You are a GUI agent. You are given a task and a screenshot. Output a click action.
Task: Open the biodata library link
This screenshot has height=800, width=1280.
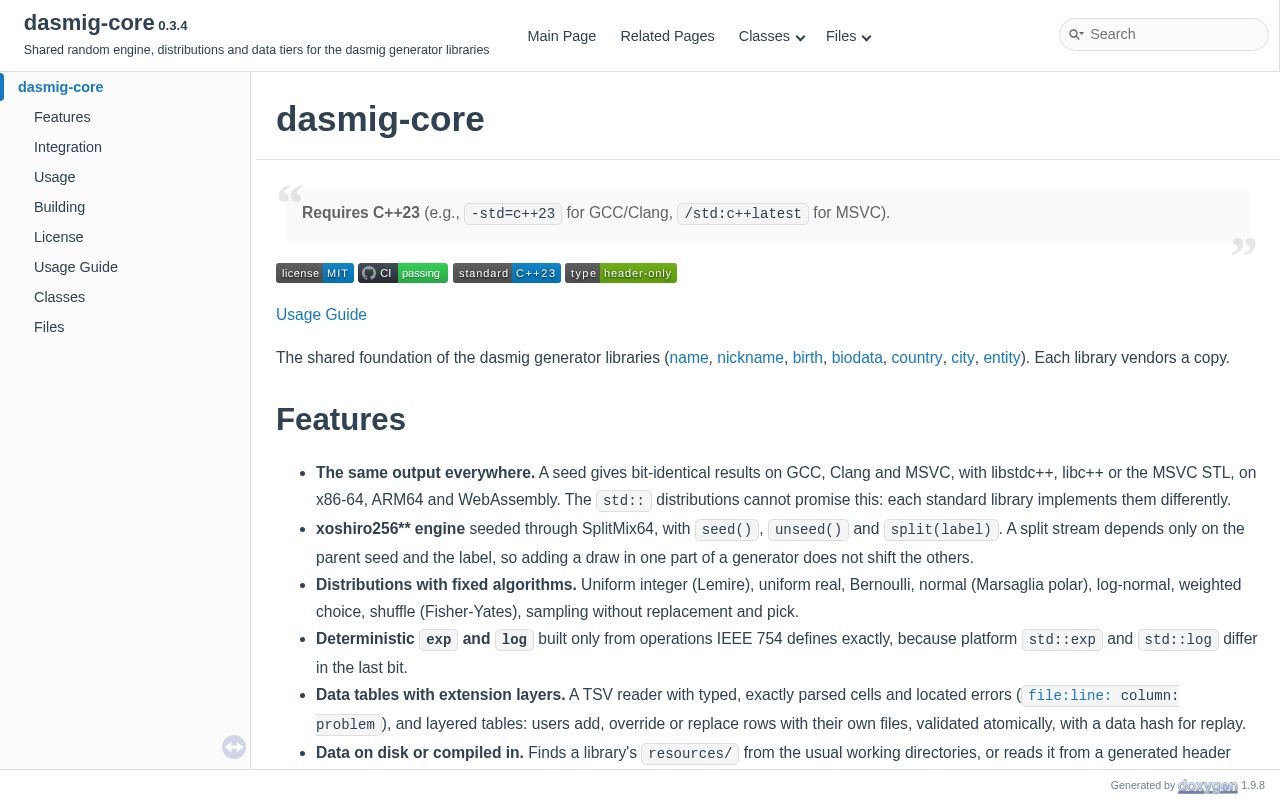click(x=857, y=357)
